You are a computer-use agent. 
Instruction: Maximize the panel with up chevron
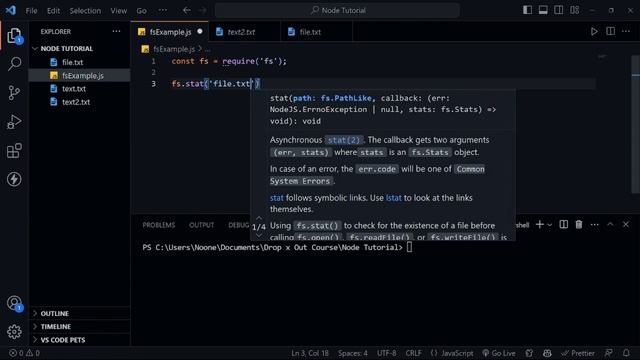click(610, 224)
